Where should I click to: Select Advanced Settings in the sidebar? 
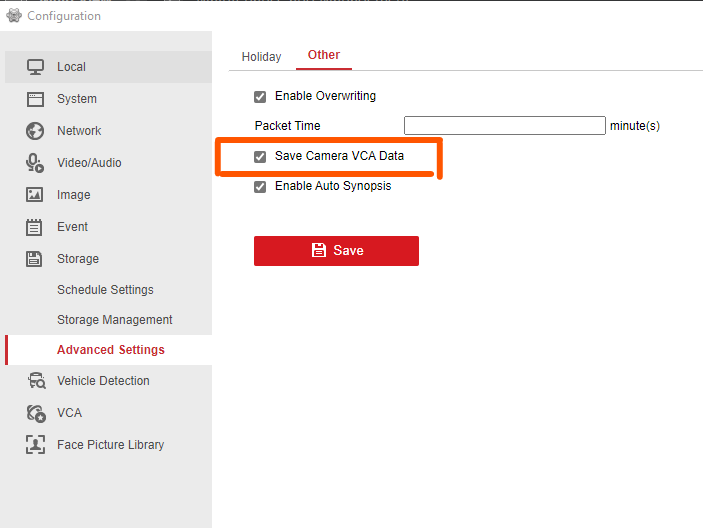tap(110, 350)
